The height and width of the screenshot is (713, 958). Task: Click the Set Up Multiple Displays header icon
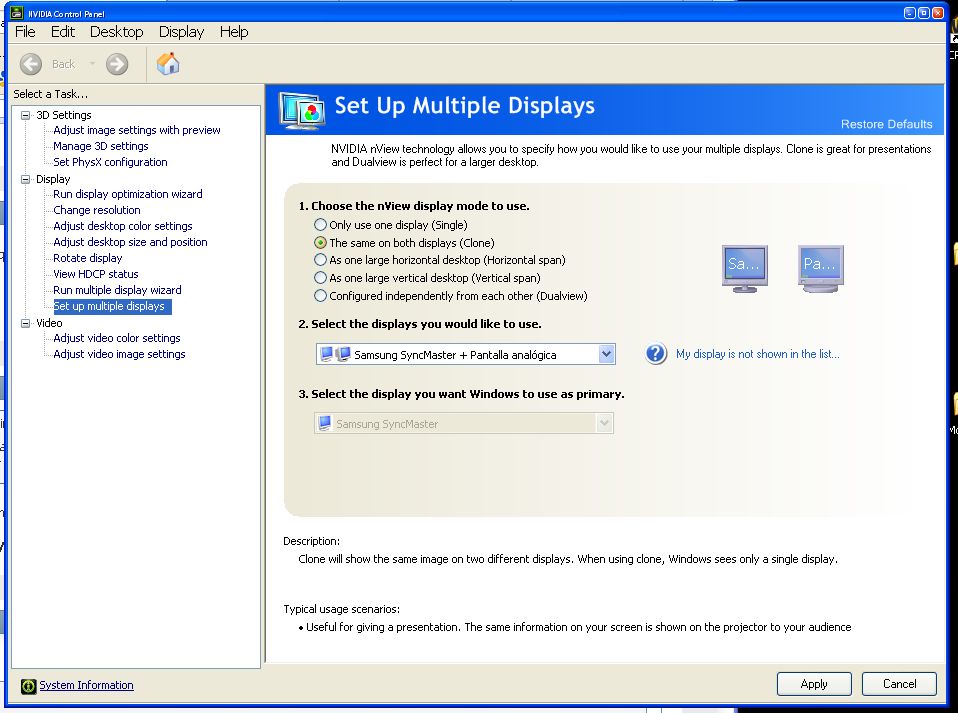[x=302, y=110]
